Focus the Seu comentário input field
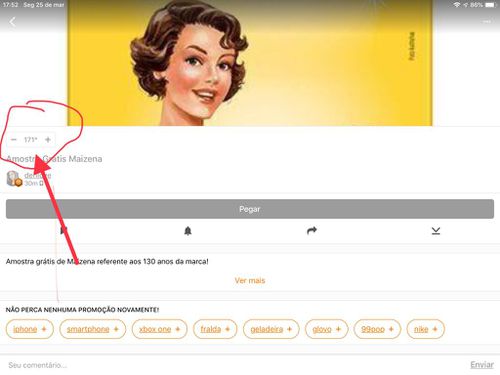 (233, 365)
